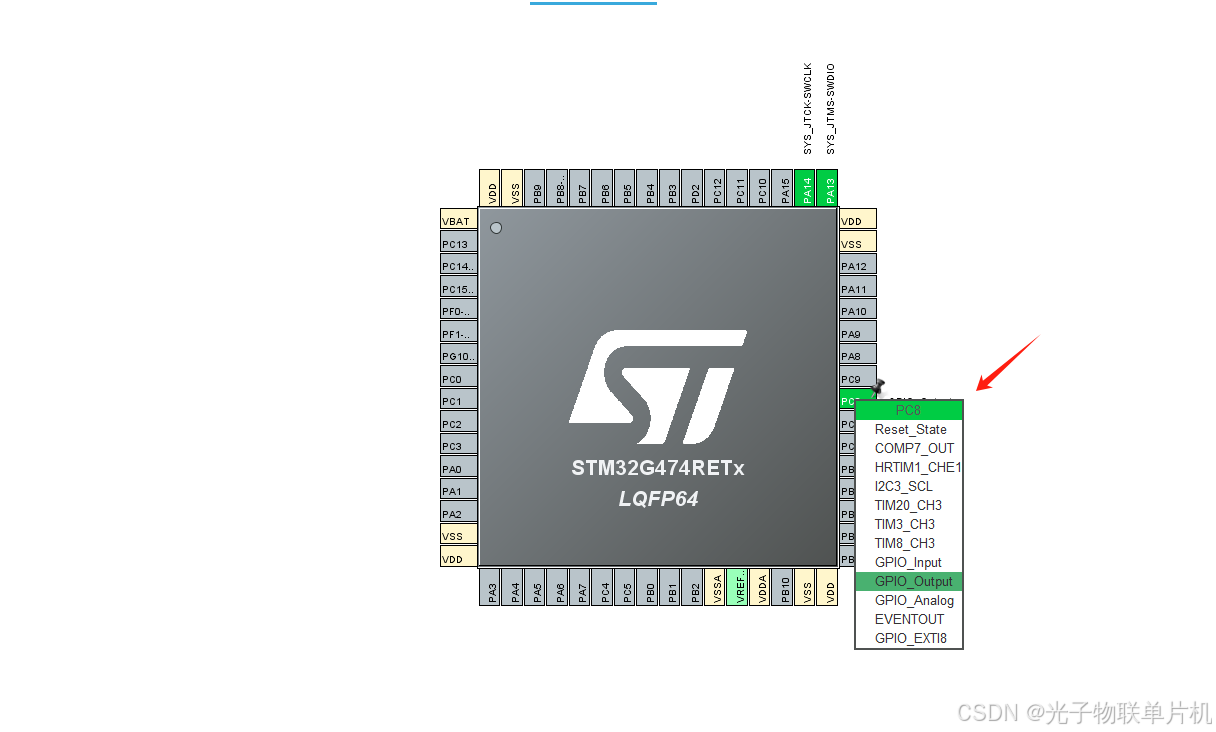Click pin PB1
Screen dimensions: 1216x732
pos(671,587)
